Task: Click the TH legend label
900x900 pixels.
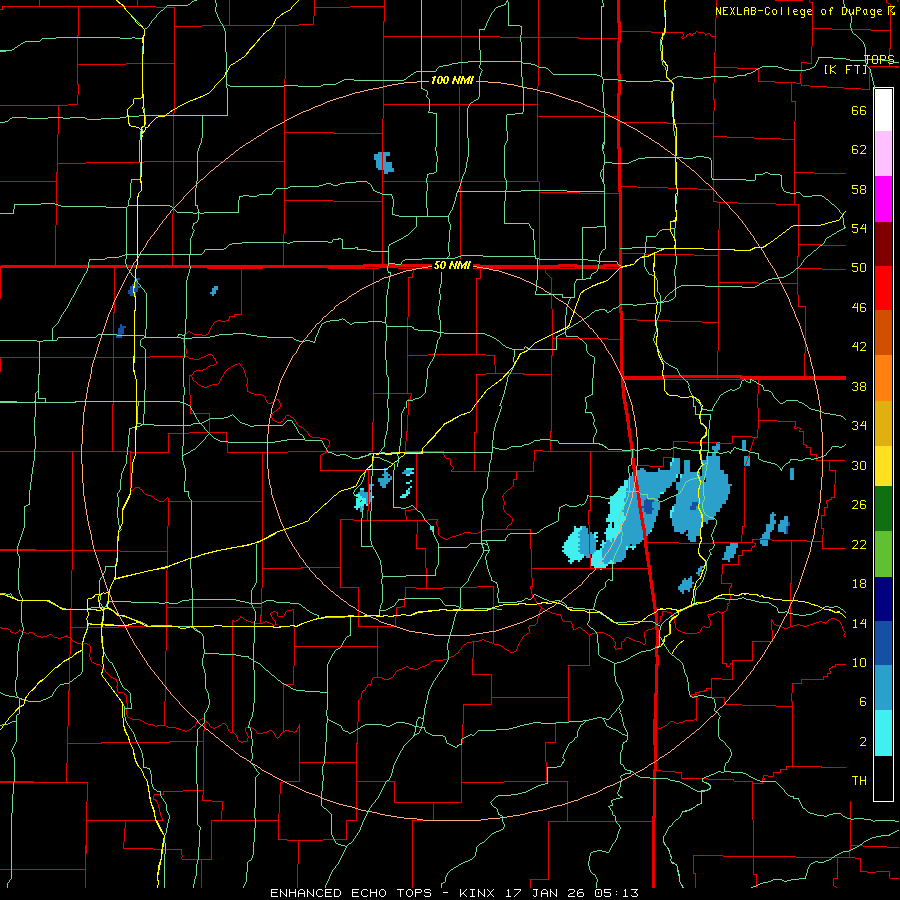Action: click(859, 781)
